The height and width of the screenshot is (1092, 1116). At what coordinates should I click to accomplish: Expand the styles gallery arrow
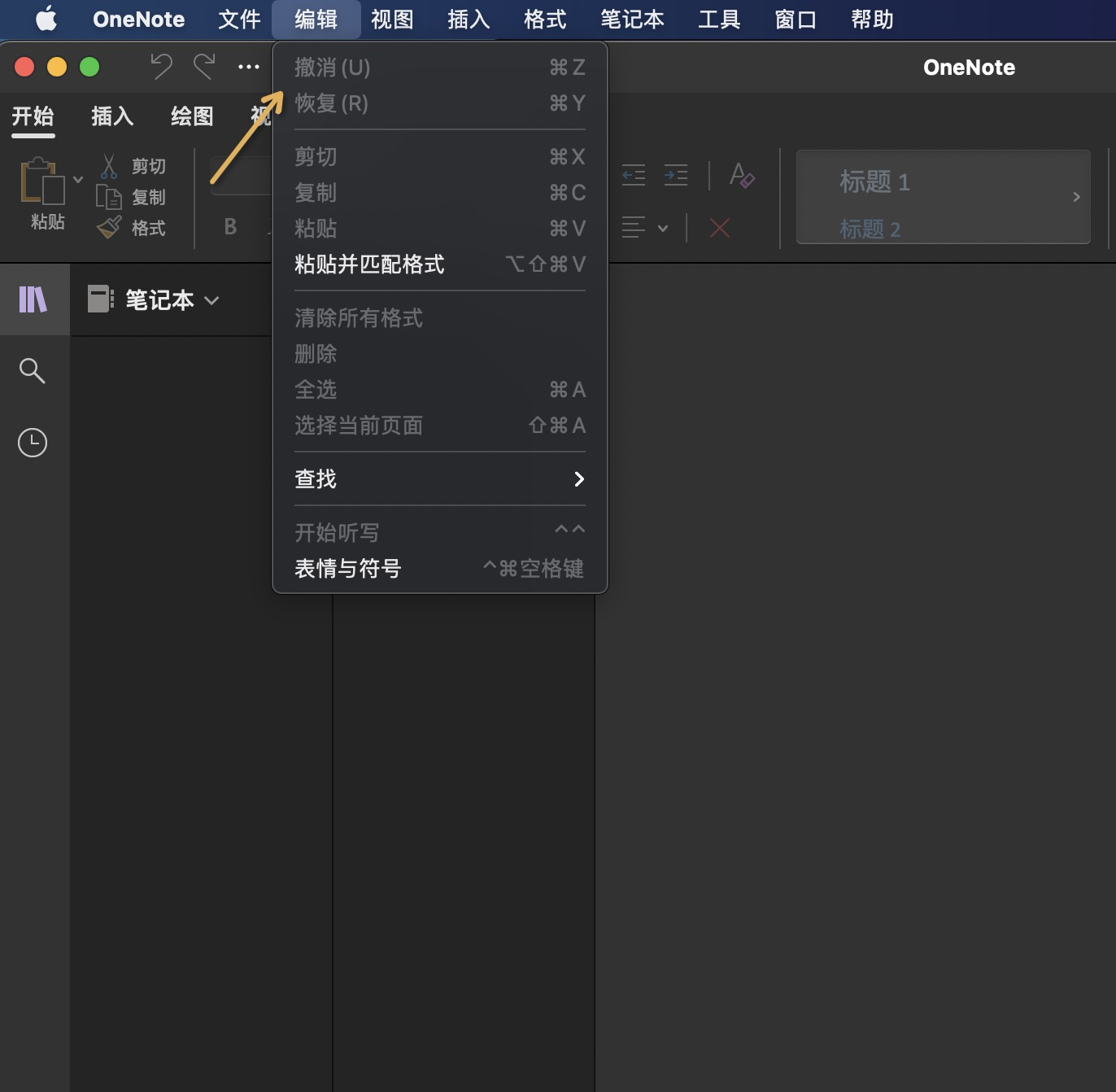1076,197
